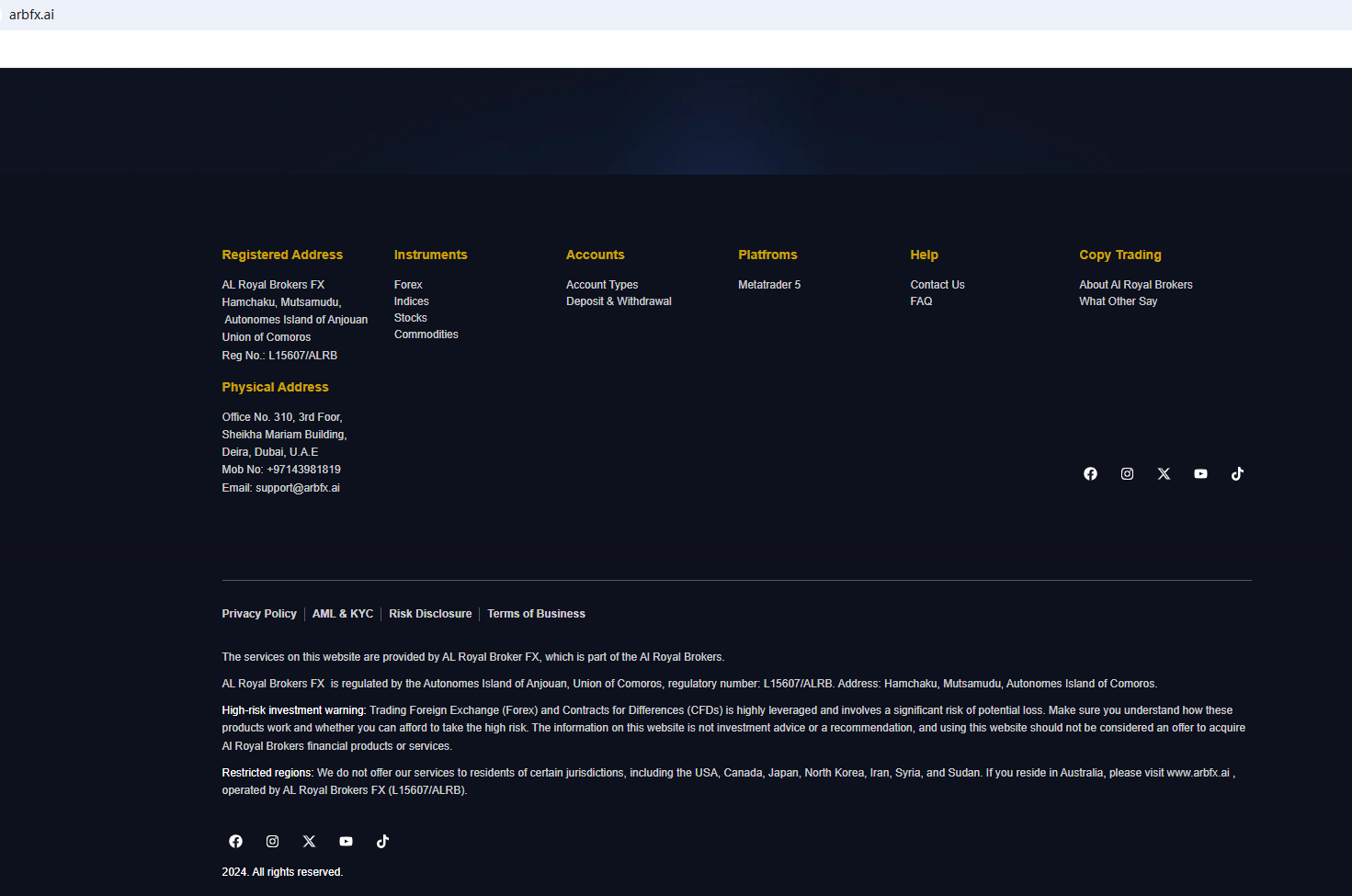The image size is (1352, 896).
Task: Open Terms of Business
Action: (536, 614)
